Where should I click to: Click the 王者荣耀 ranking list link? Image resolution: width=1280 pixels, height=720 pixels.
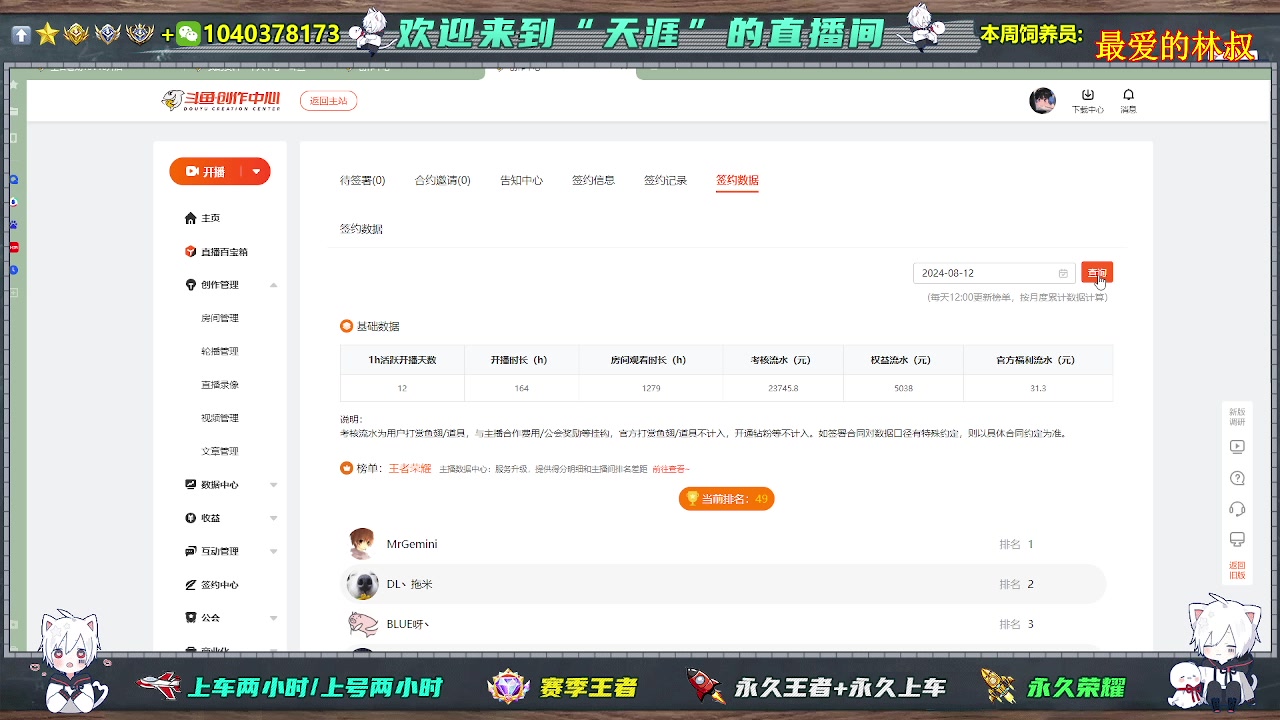410,468
